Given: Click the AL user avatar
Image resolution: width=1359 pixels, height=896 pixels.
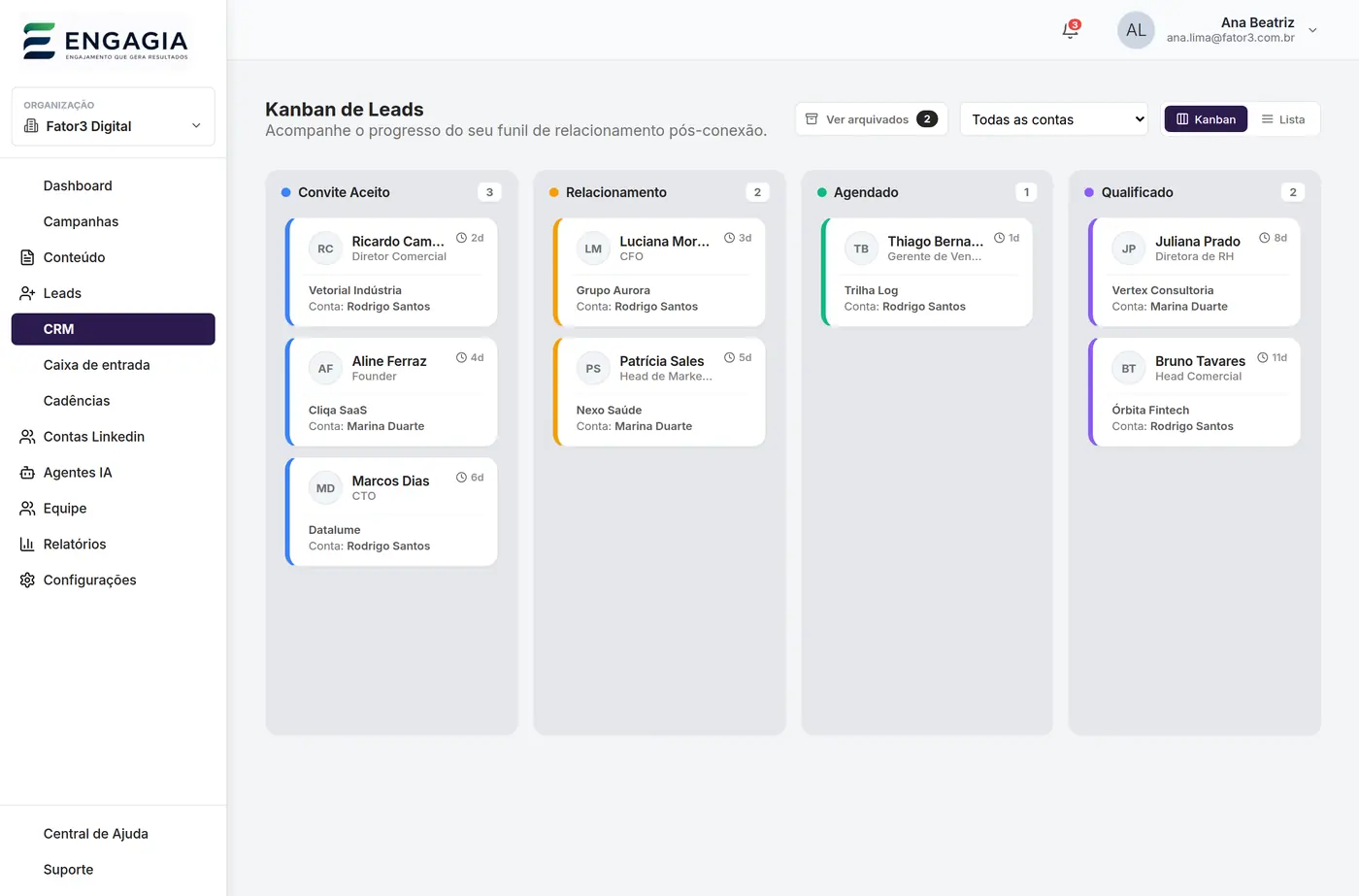Looking at the screenshot, I should coord(1136,30).
